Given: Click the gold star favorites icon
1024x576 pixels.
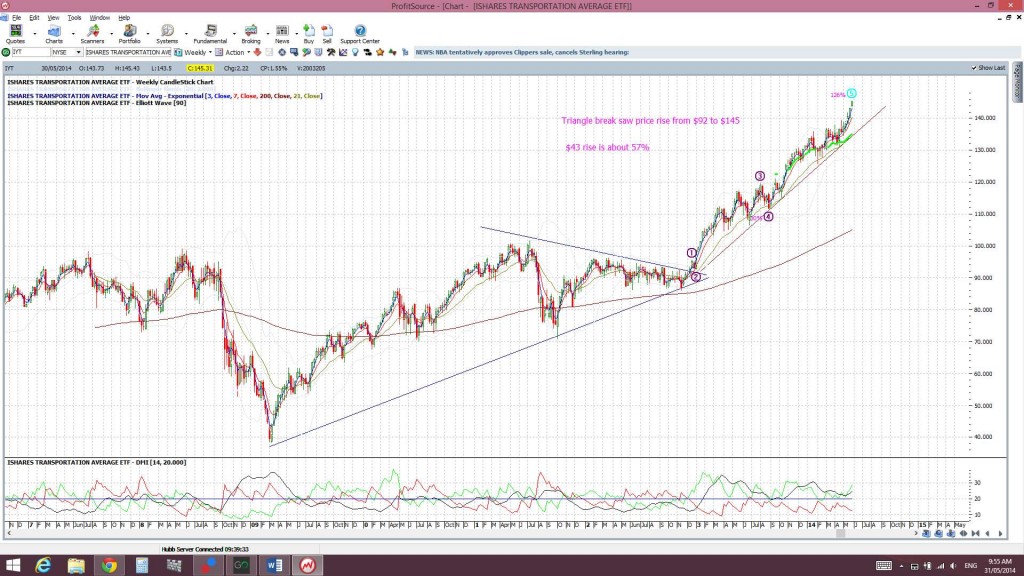Looking at the screenshot, I should tap(380, 52).
